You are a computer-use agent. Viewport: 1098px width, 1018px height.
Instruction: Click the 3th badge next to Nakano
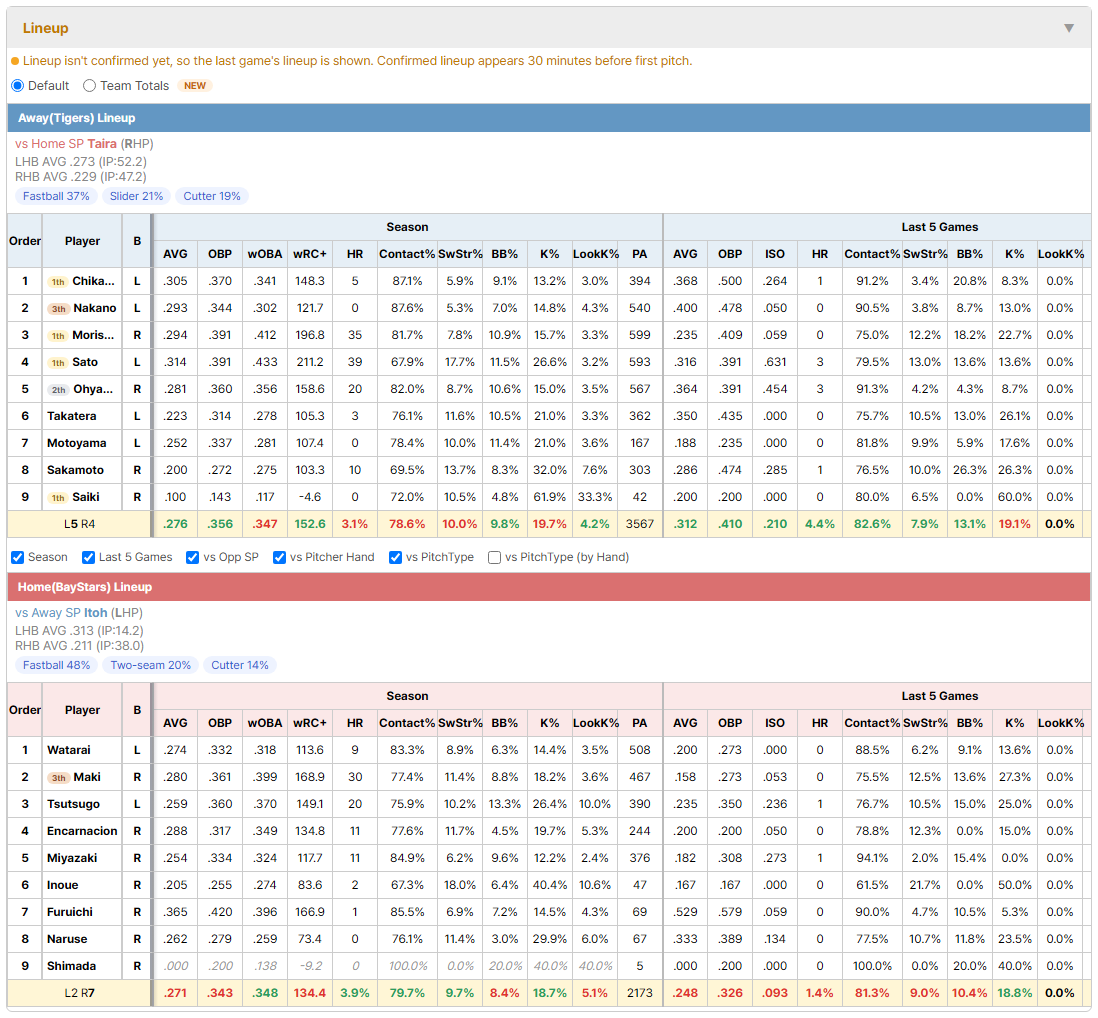59,309
